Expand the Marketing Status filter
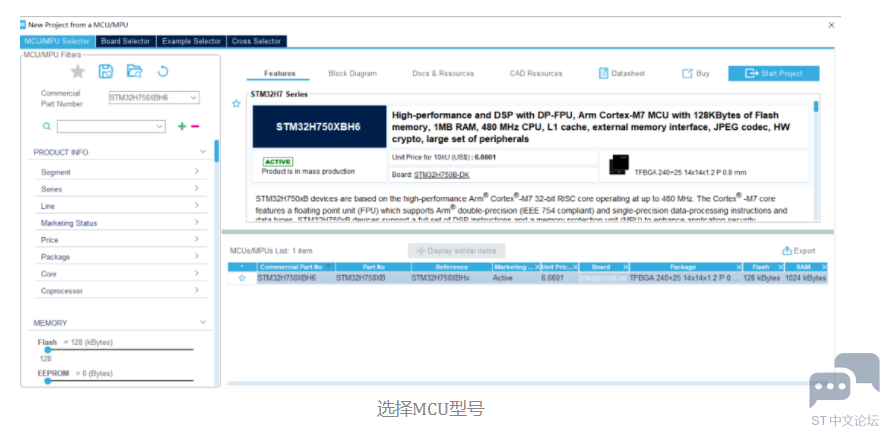This screenshot has height=436, width=888. 197,223
